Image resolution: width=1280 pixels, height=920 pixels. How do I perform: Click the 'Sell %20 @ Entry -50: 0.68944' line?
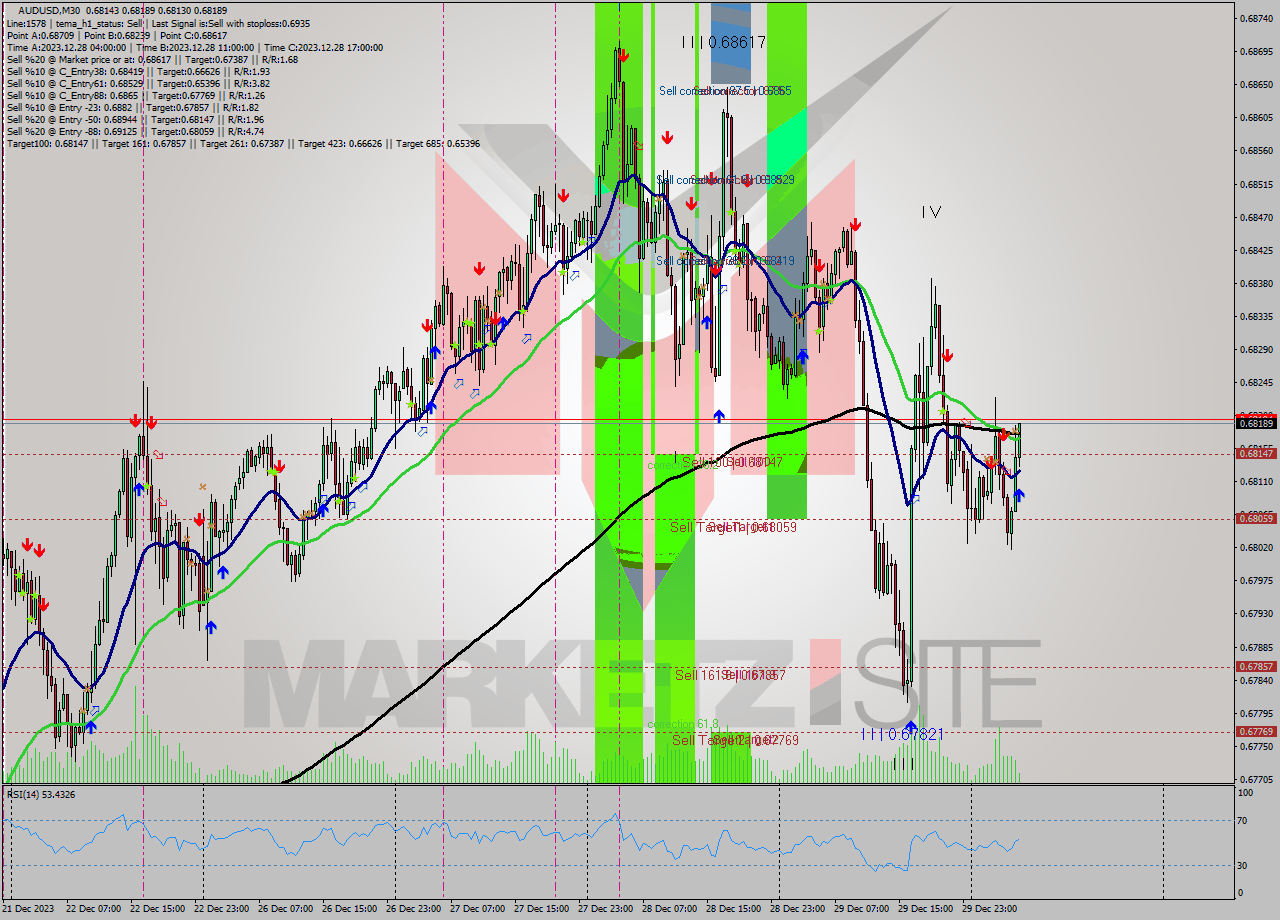tap(135, 119)
